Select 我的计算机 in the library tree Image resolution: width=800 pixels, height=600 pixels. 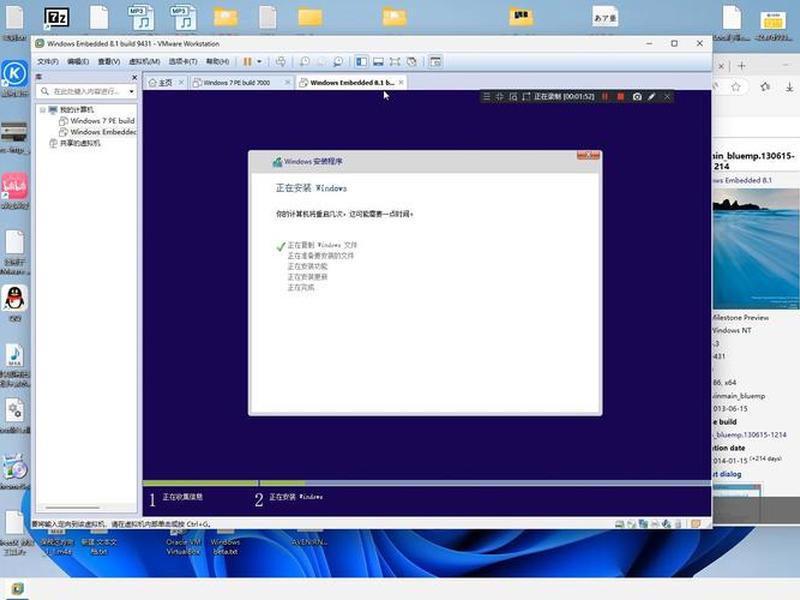point(77,110)
